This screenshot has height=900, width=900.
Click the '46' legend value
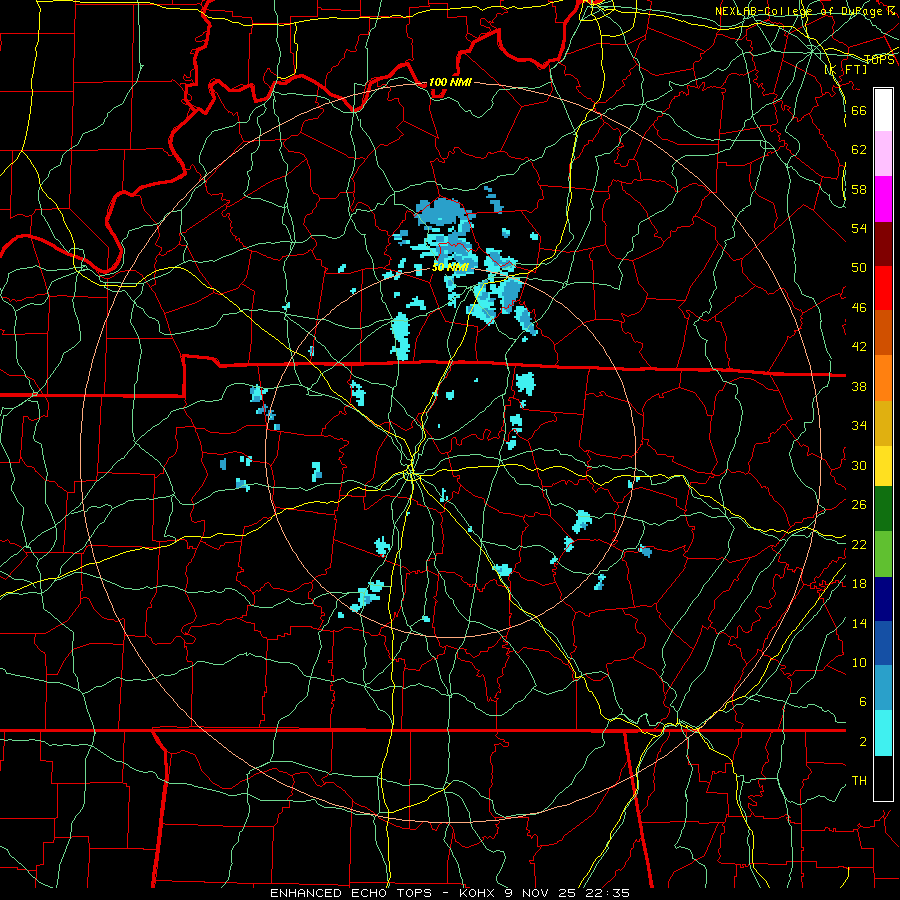tap(859, 307)
